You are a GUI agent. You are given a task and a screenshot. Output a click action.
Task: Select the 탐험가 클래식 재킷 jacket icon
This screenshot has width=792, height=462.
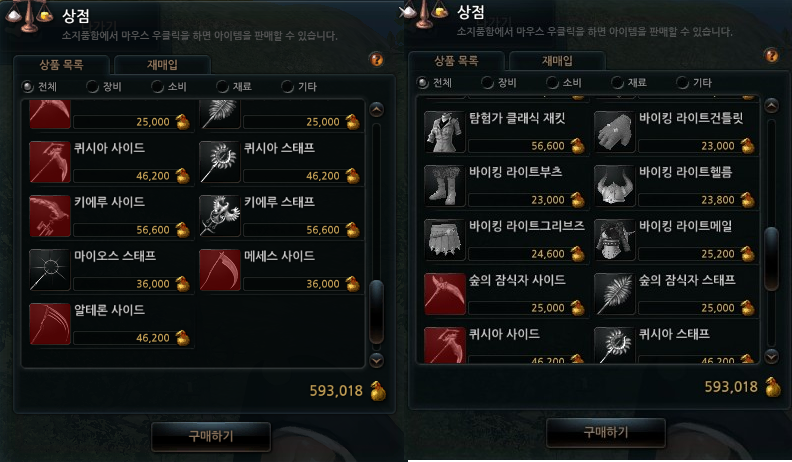click(444, 132)
